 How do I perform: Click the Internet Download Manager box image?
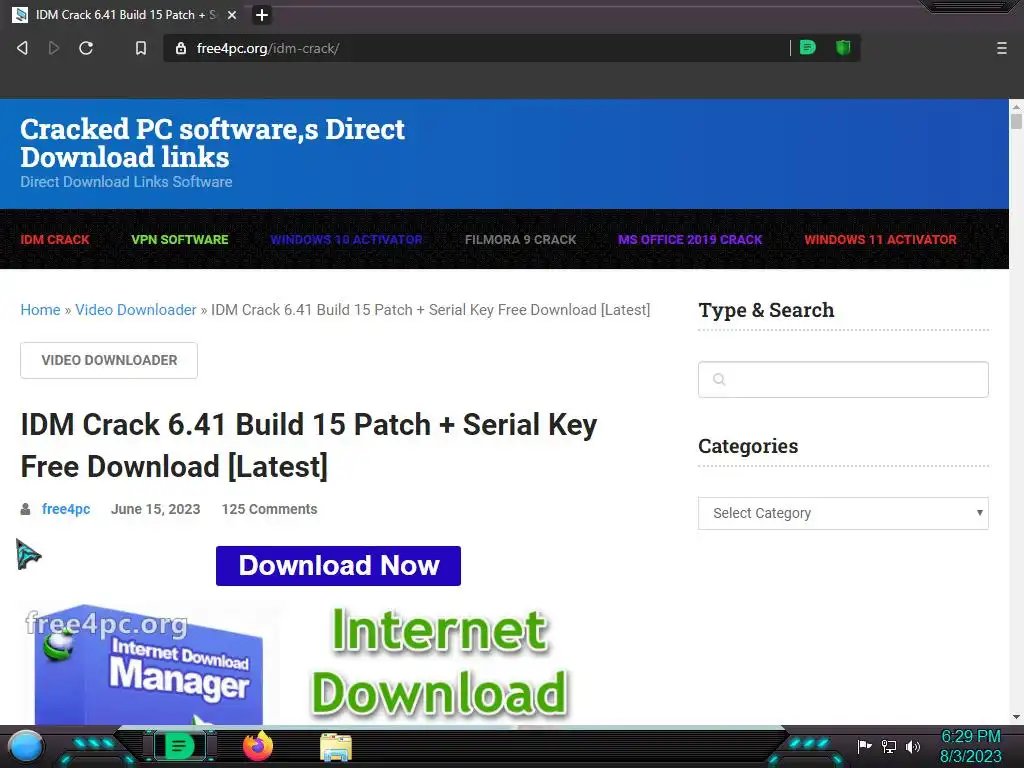[x=150, y=665]
